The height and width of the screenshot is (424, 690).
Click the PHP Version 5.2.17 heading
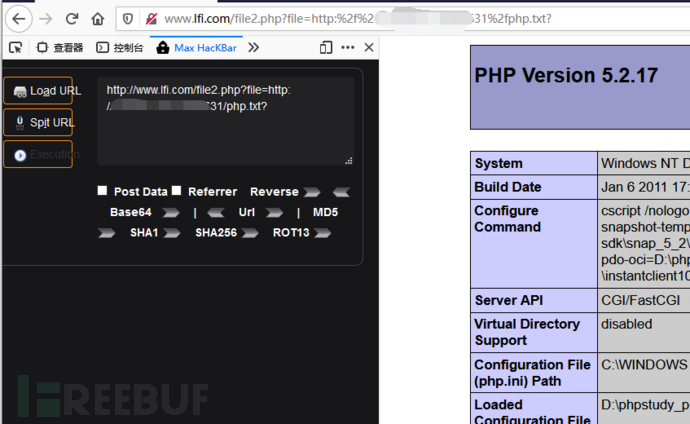pos(566,76)
